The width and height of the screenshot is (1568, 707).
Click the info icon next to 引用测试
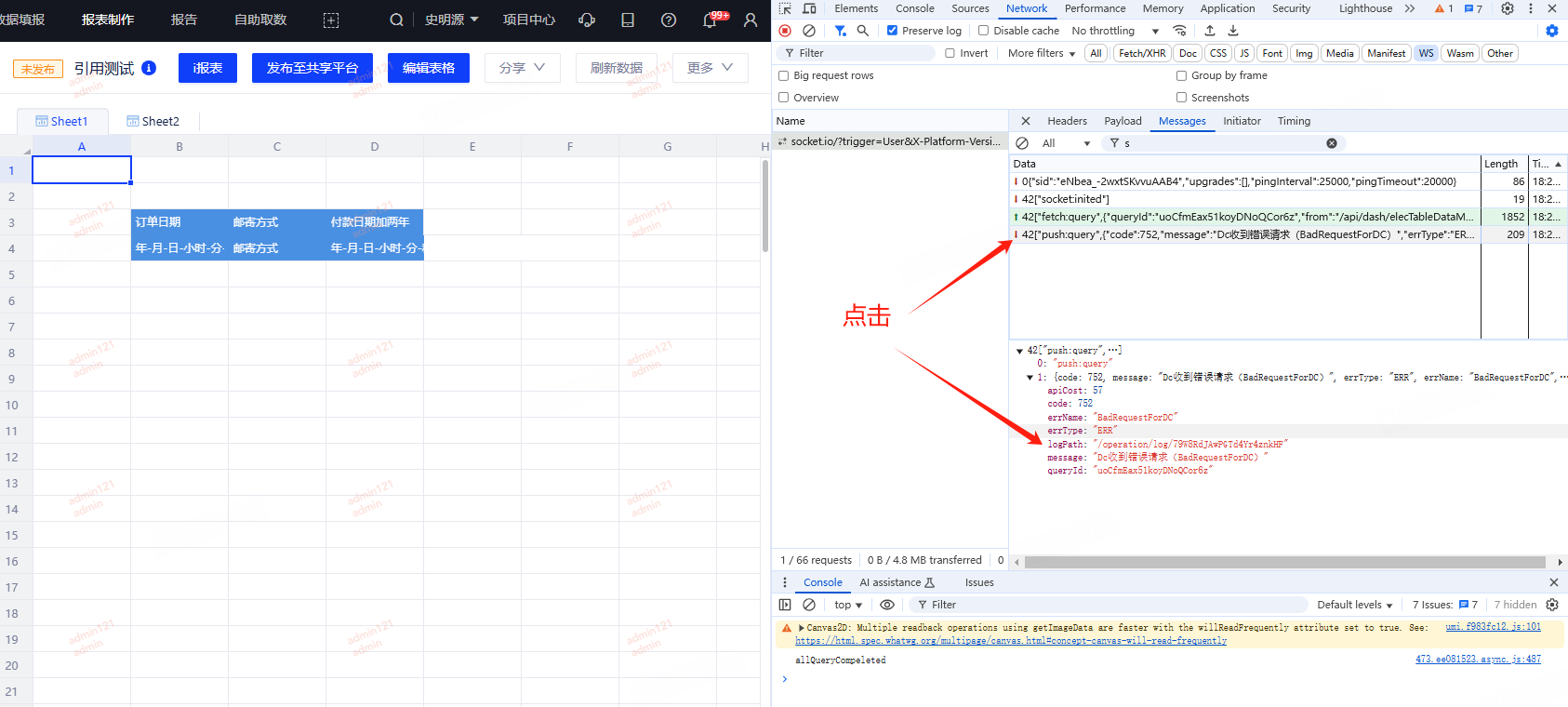tap(149, 68)
